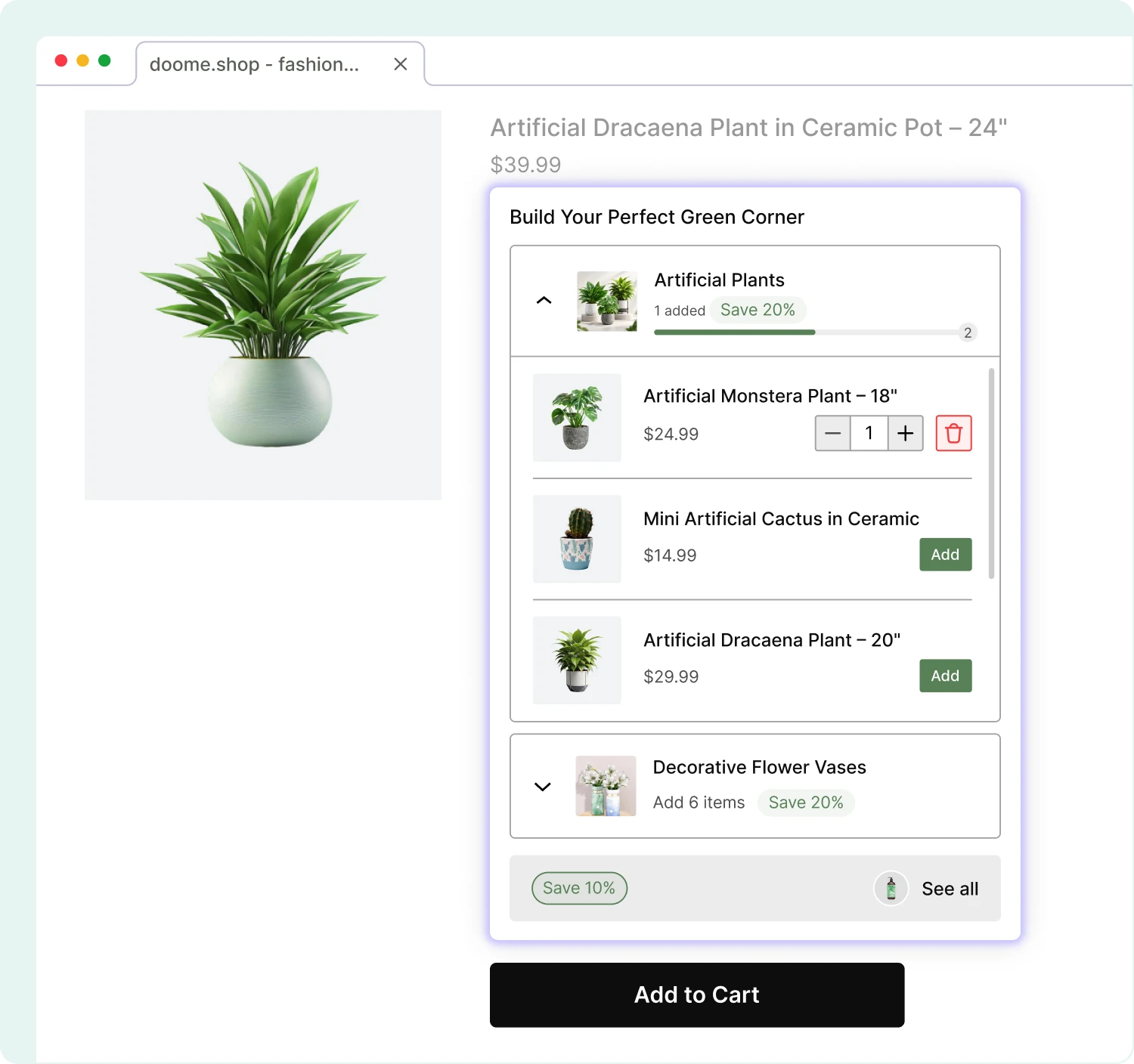Click the 1 added status text
The image size is (1134, 1064).
tap(680, 311)
